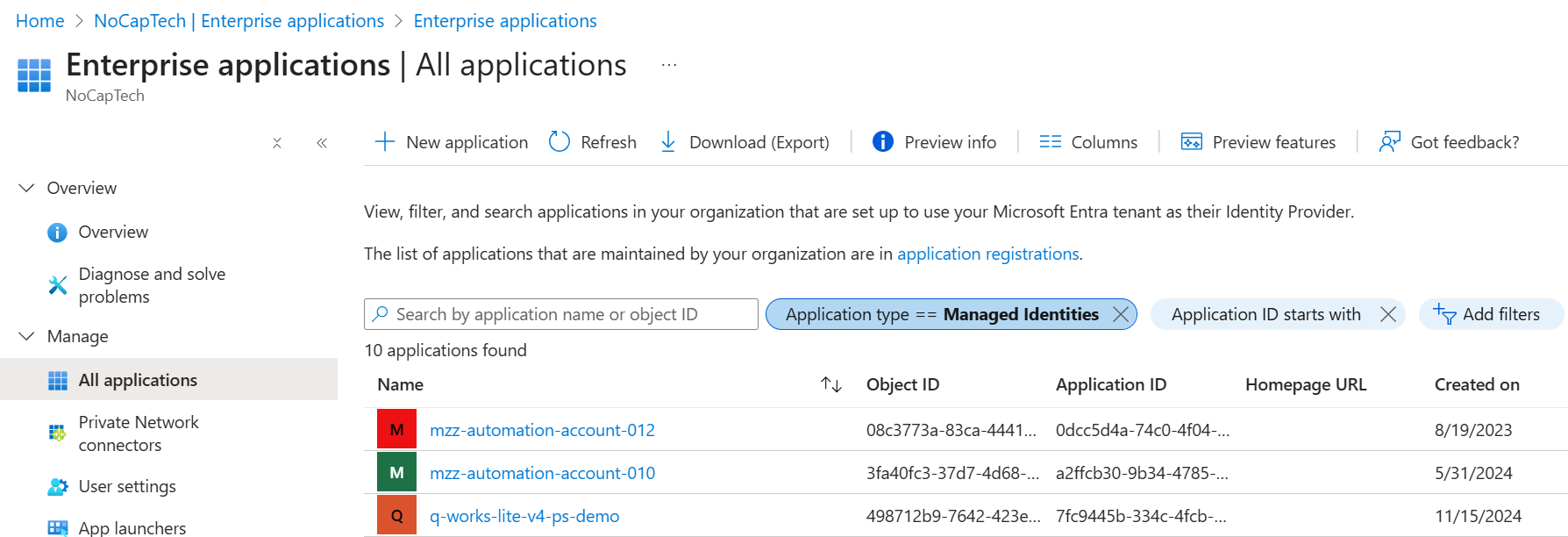
Task: Click the created date 5/31/2024
Action: (x=1473, y=473)
